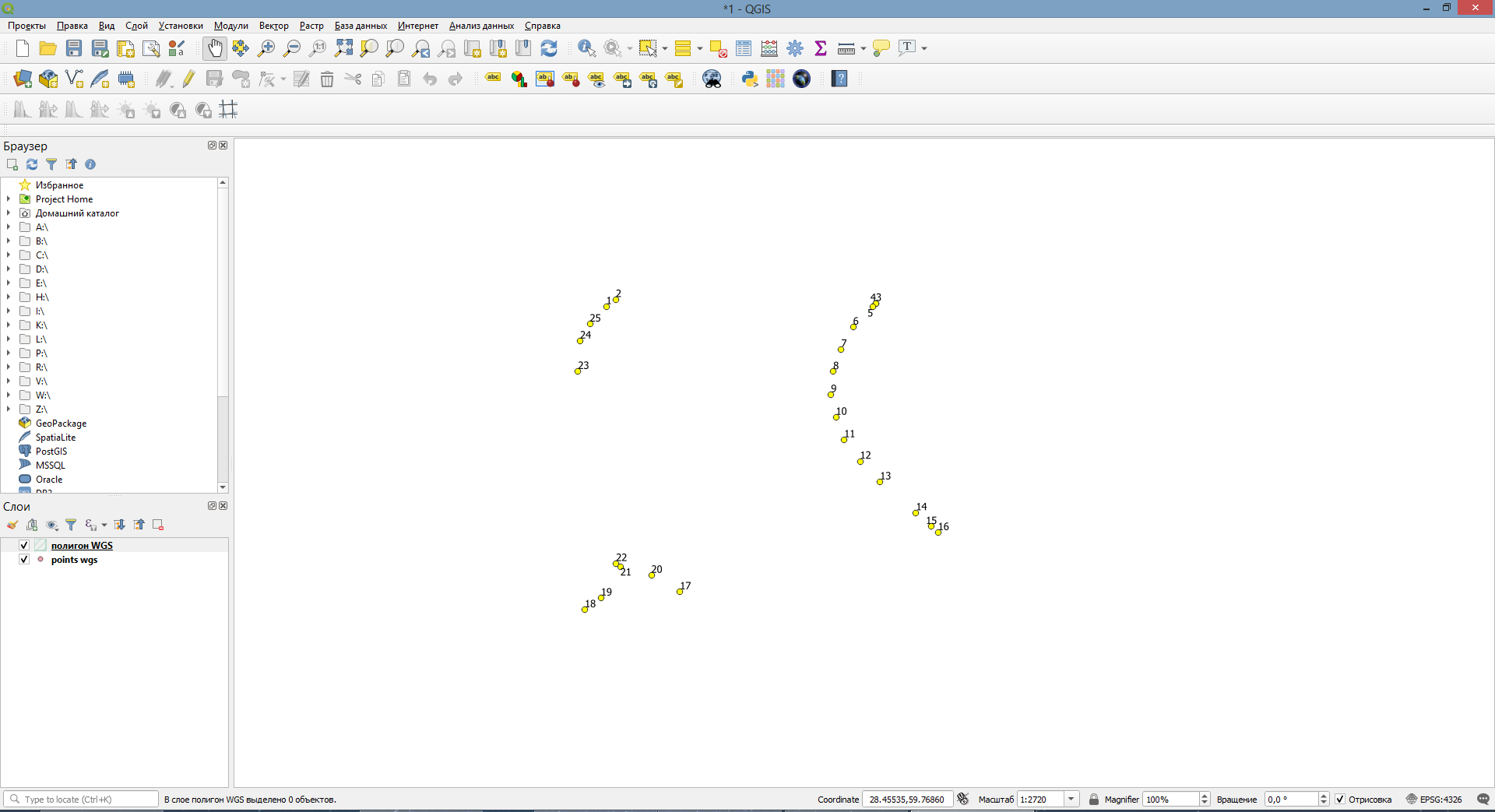Select the Pan Map hand tool

[x=214, y=48]
